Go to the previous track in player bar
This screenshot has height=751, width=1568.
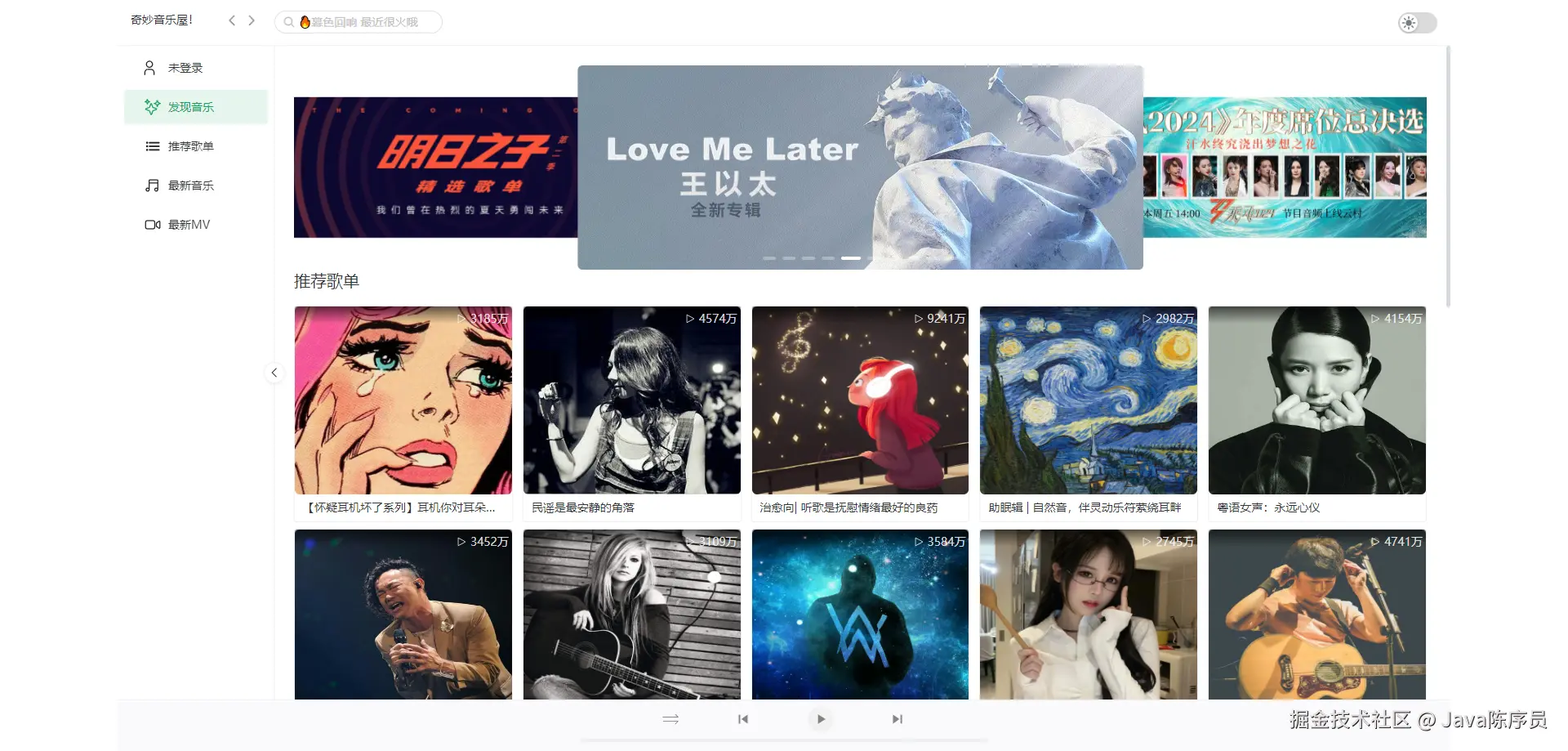coord(743,719)
